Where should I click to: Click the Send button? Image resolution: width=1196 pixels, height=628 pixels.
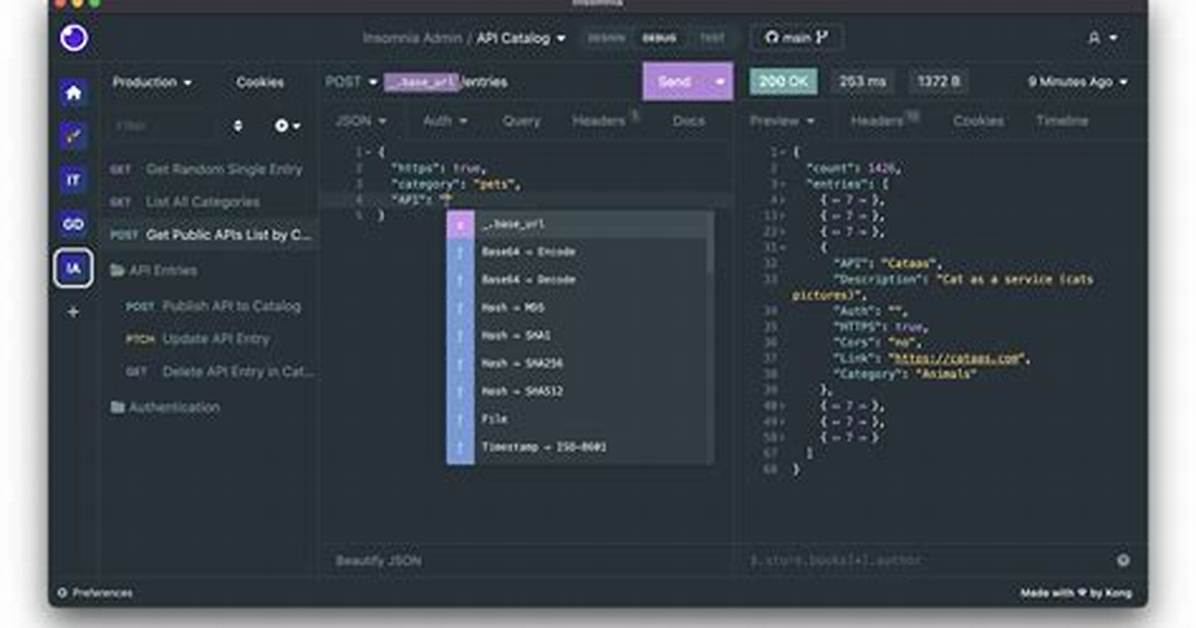click(675, 82)
